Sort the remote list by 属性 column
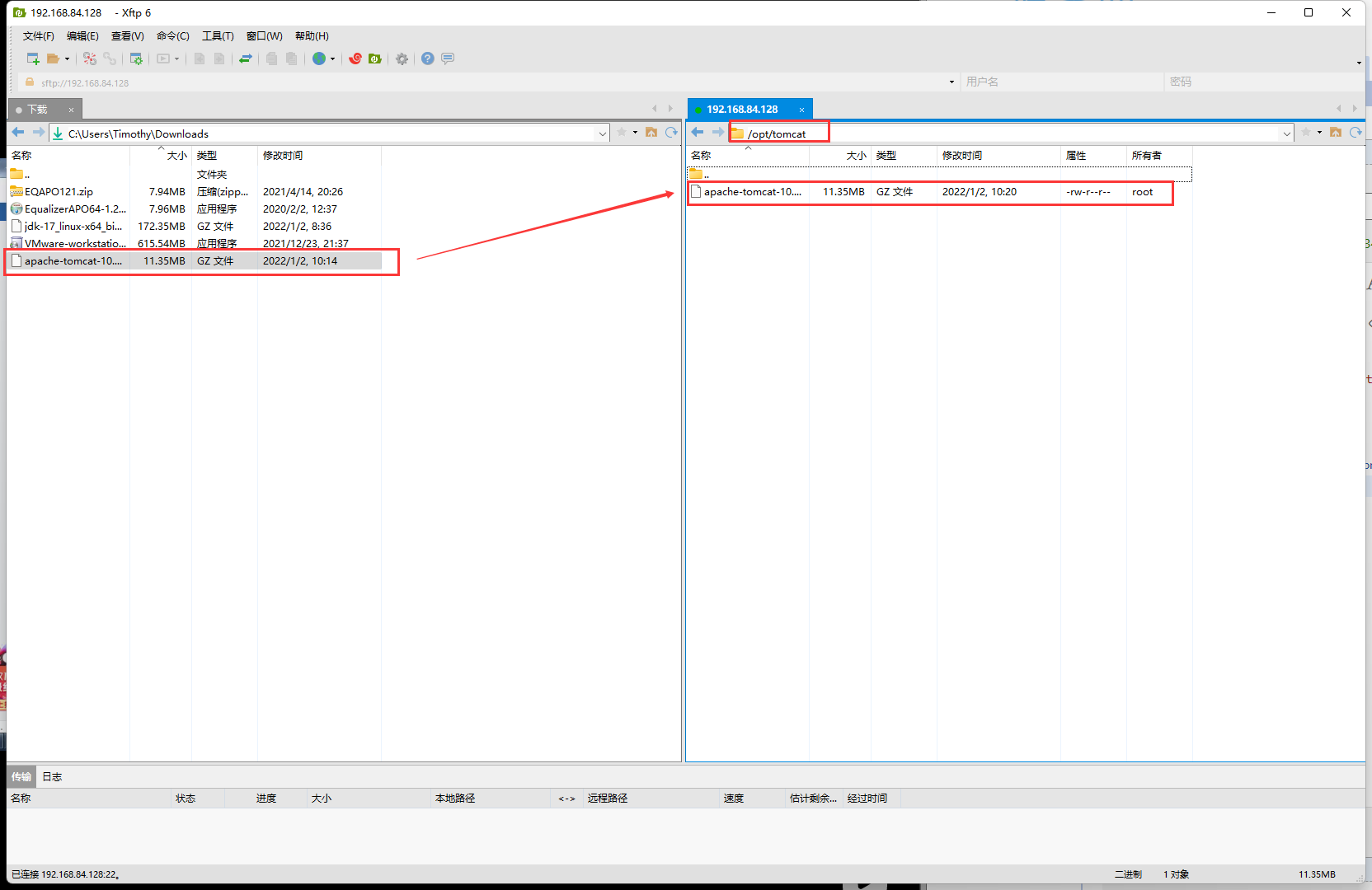This screenshot has height=890, width=1372. coord(1093,156)
